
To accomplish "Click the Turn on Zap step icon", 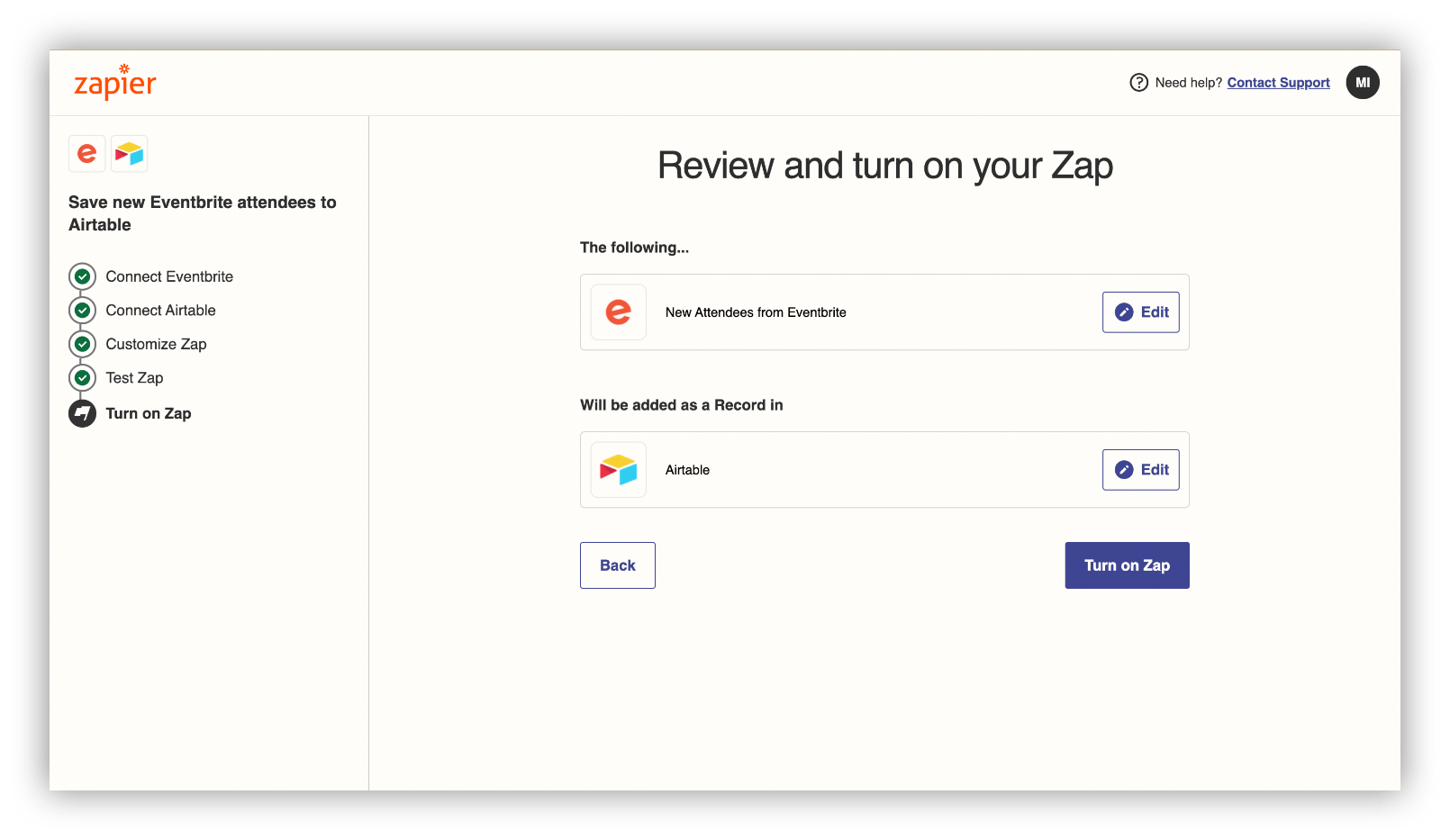I will (82, 413).
